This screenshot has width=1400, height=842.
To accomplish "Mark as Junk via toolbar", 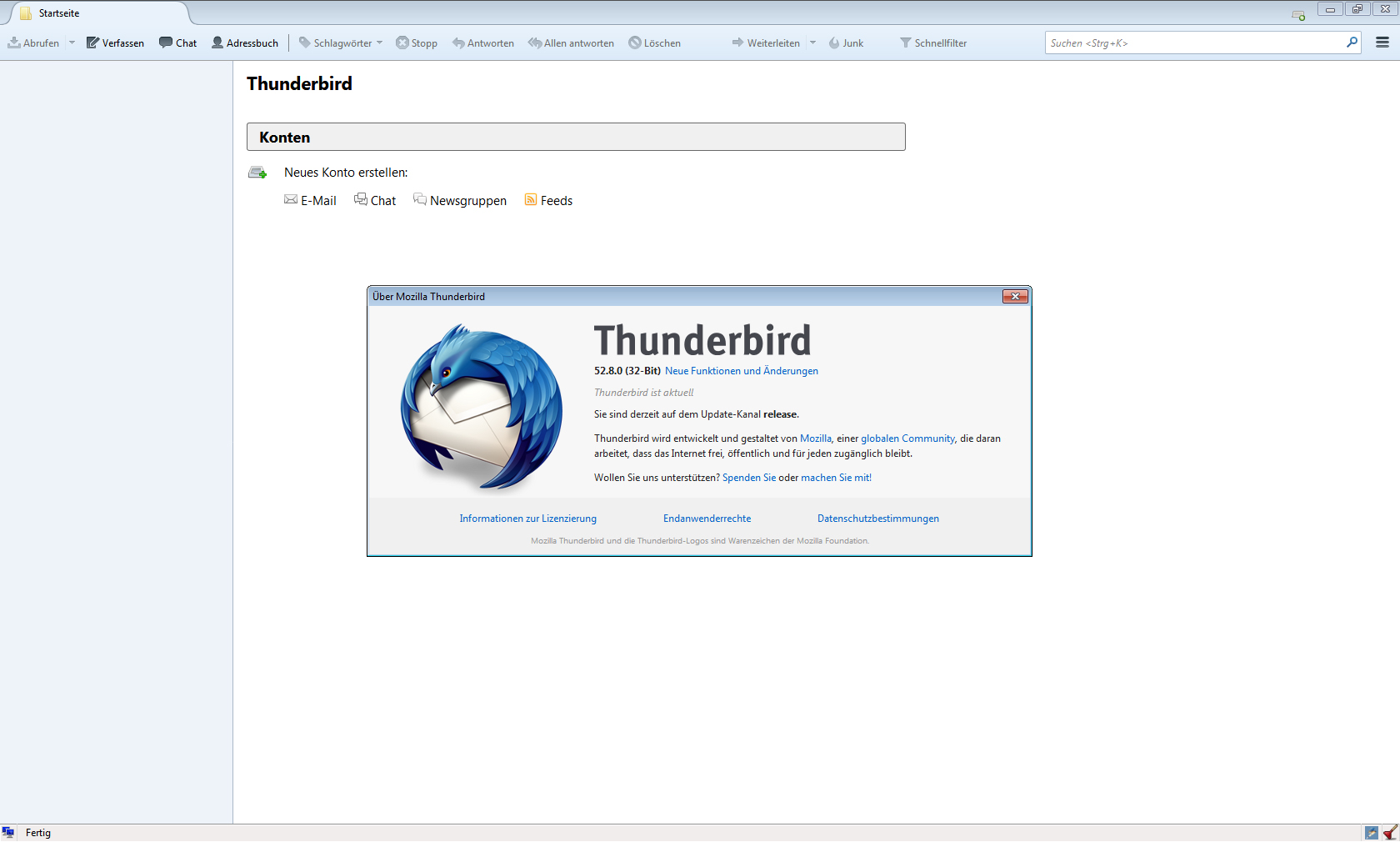I will (x=846, y=43).
